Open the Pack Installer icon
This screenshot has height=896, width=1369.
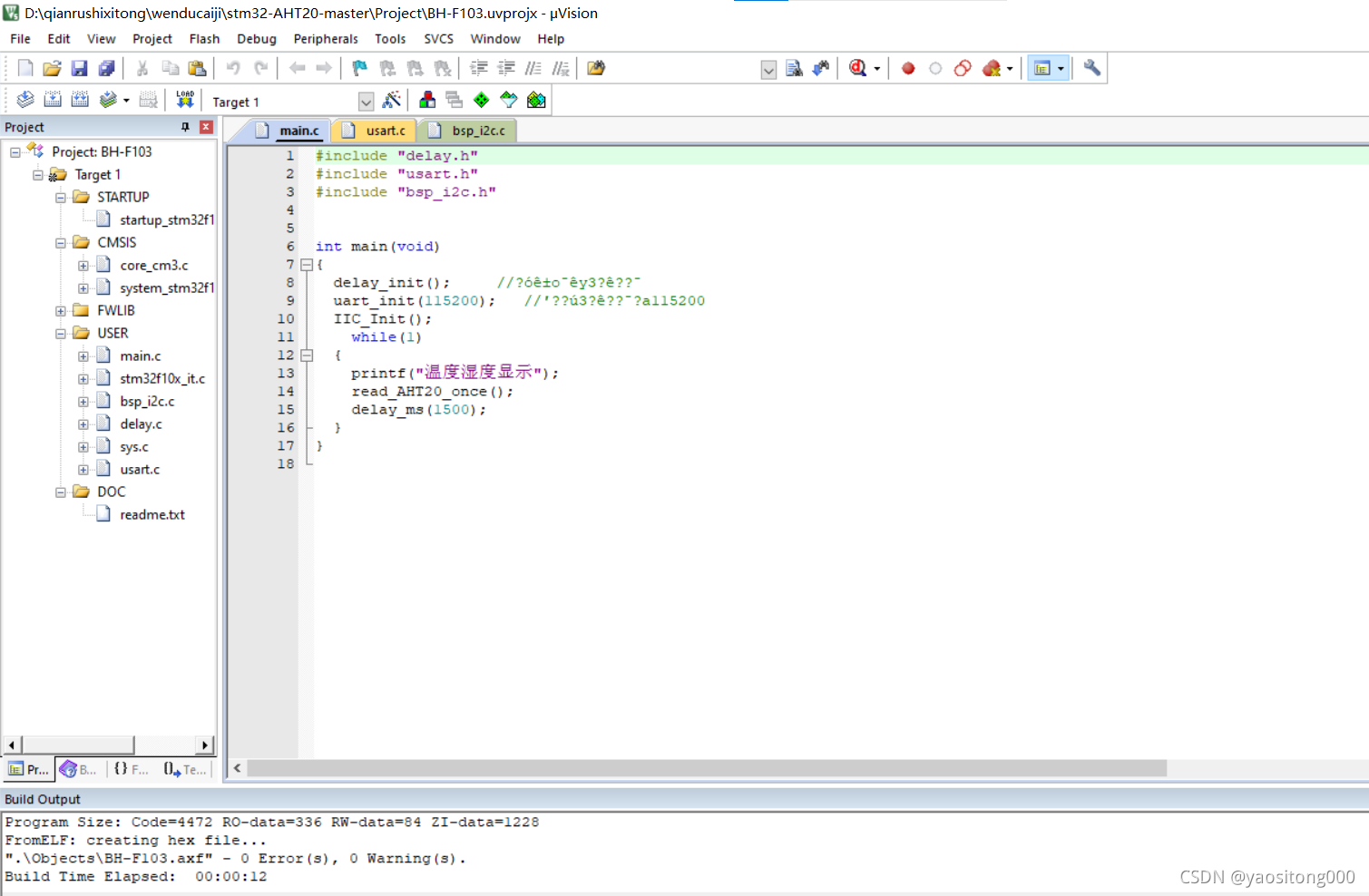point(536,100)
